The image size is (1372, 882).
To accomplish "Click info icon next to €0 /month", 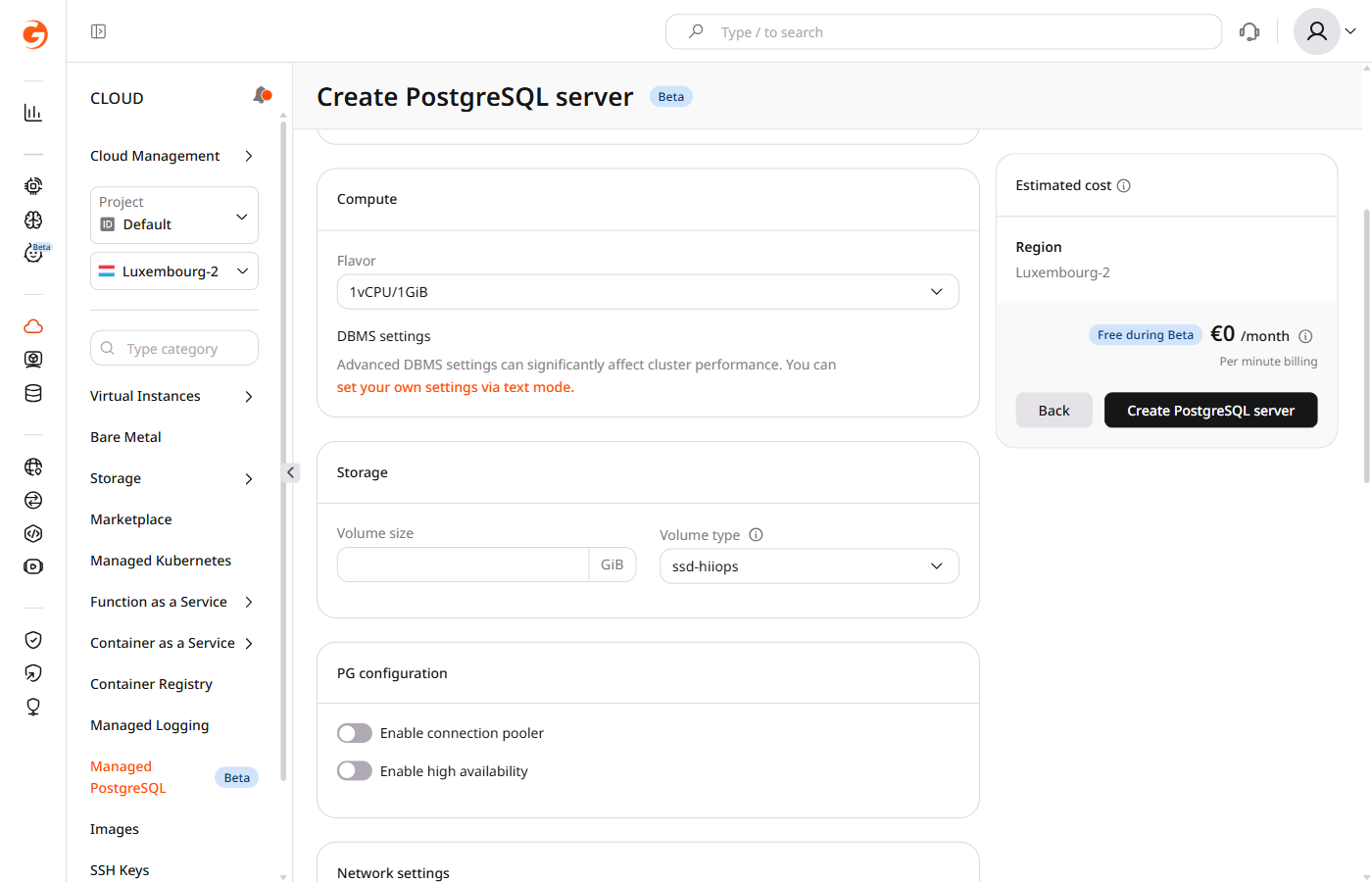I will 1305,336.
